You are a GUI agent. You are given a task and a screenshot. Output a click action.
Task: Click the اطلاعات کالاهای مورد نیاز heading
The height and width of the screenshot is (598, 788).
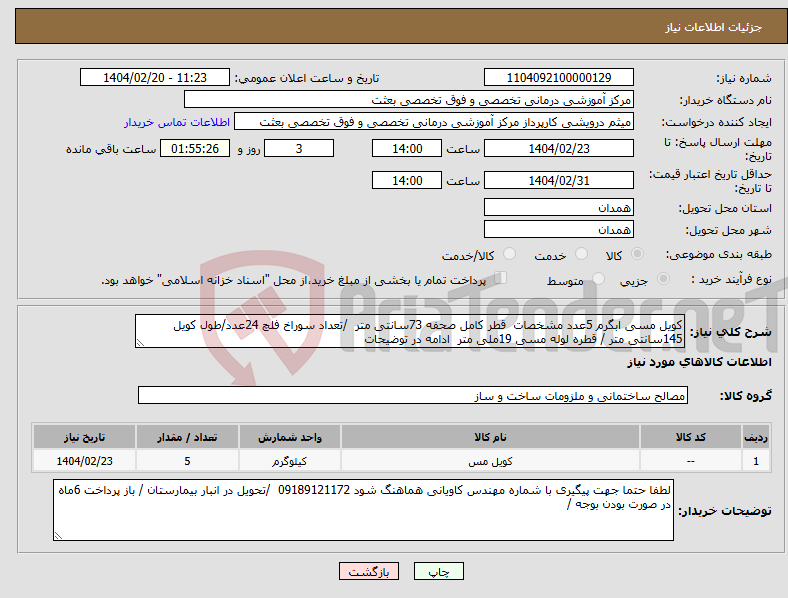point(699,362)
